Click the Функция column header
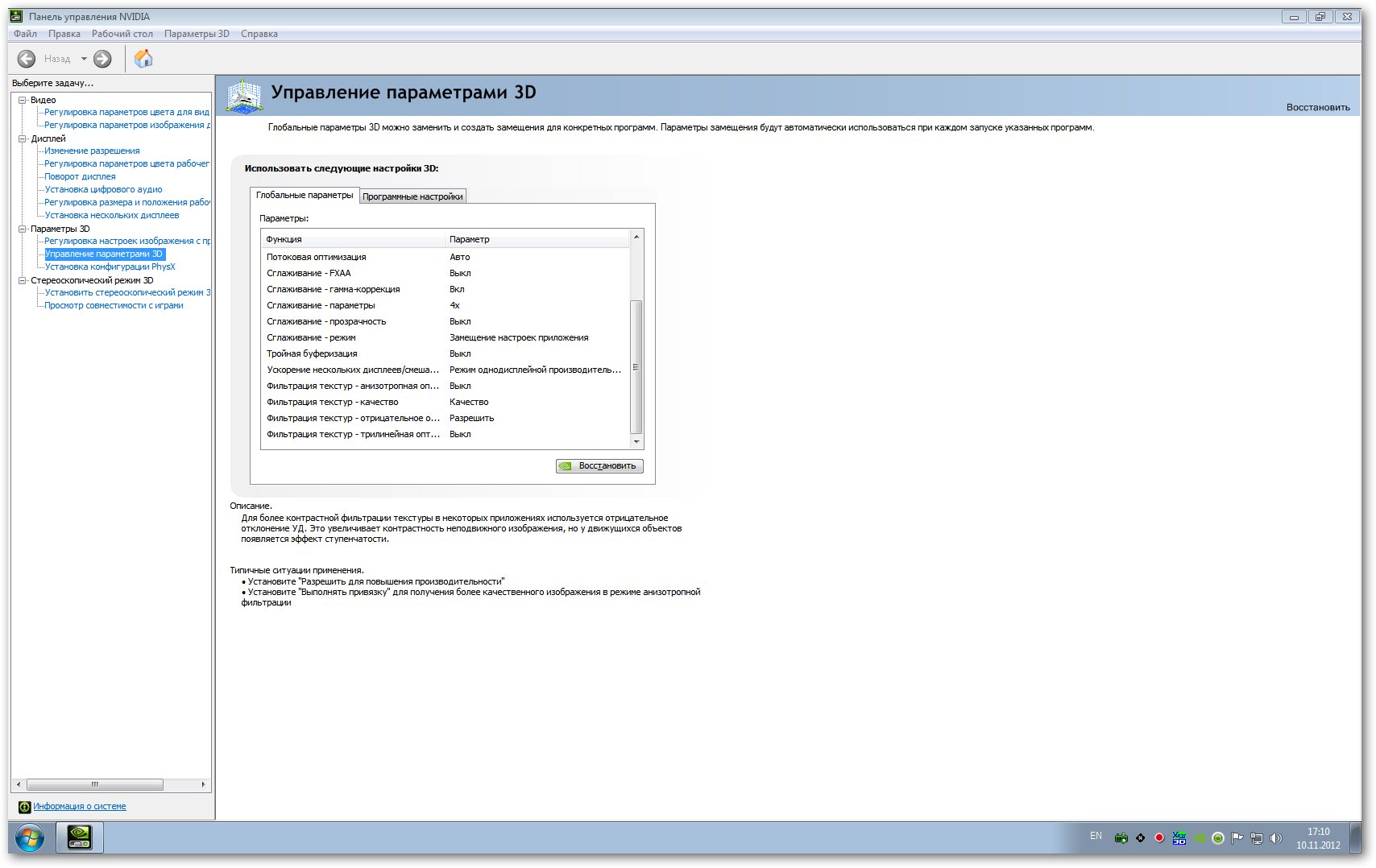1376x868 pixels. tap(353, 239)
